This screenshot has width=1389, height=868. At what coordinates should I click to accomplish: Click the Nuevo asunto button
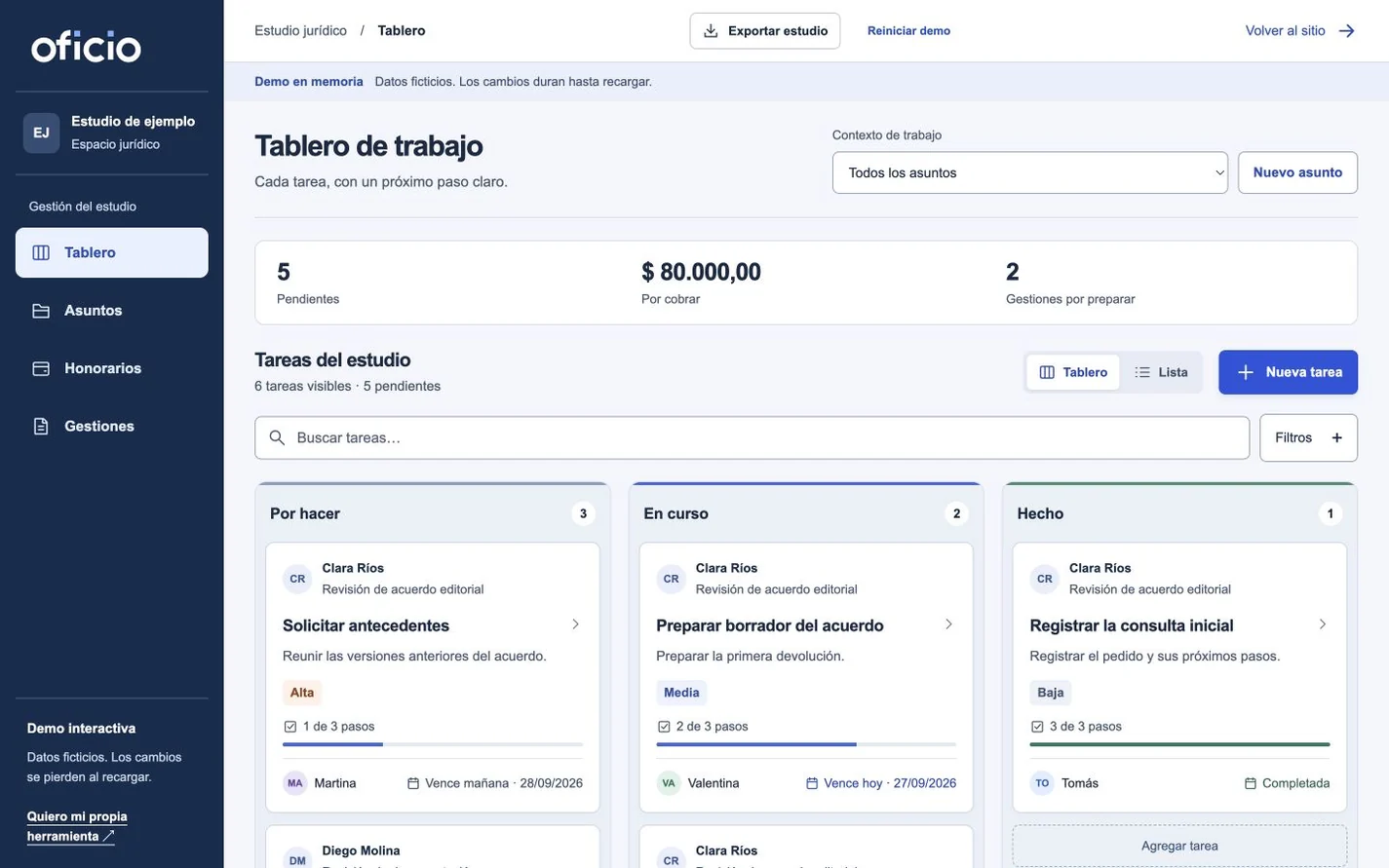(x=1297, y=172)
